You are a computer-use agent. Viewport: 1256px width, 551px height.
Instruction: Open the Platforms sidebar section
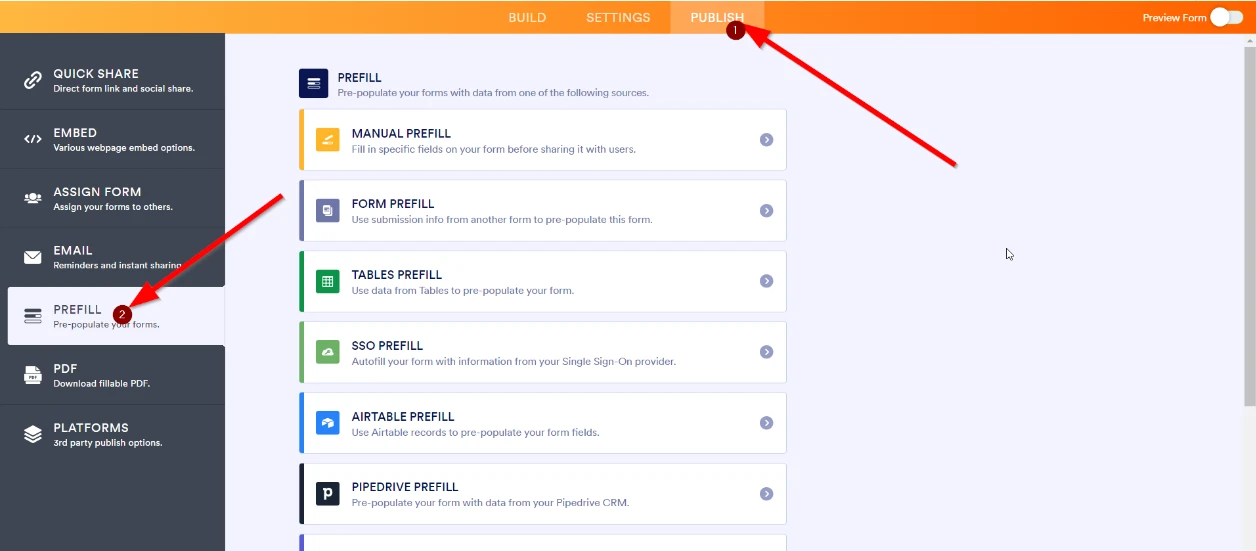[112, 434]
